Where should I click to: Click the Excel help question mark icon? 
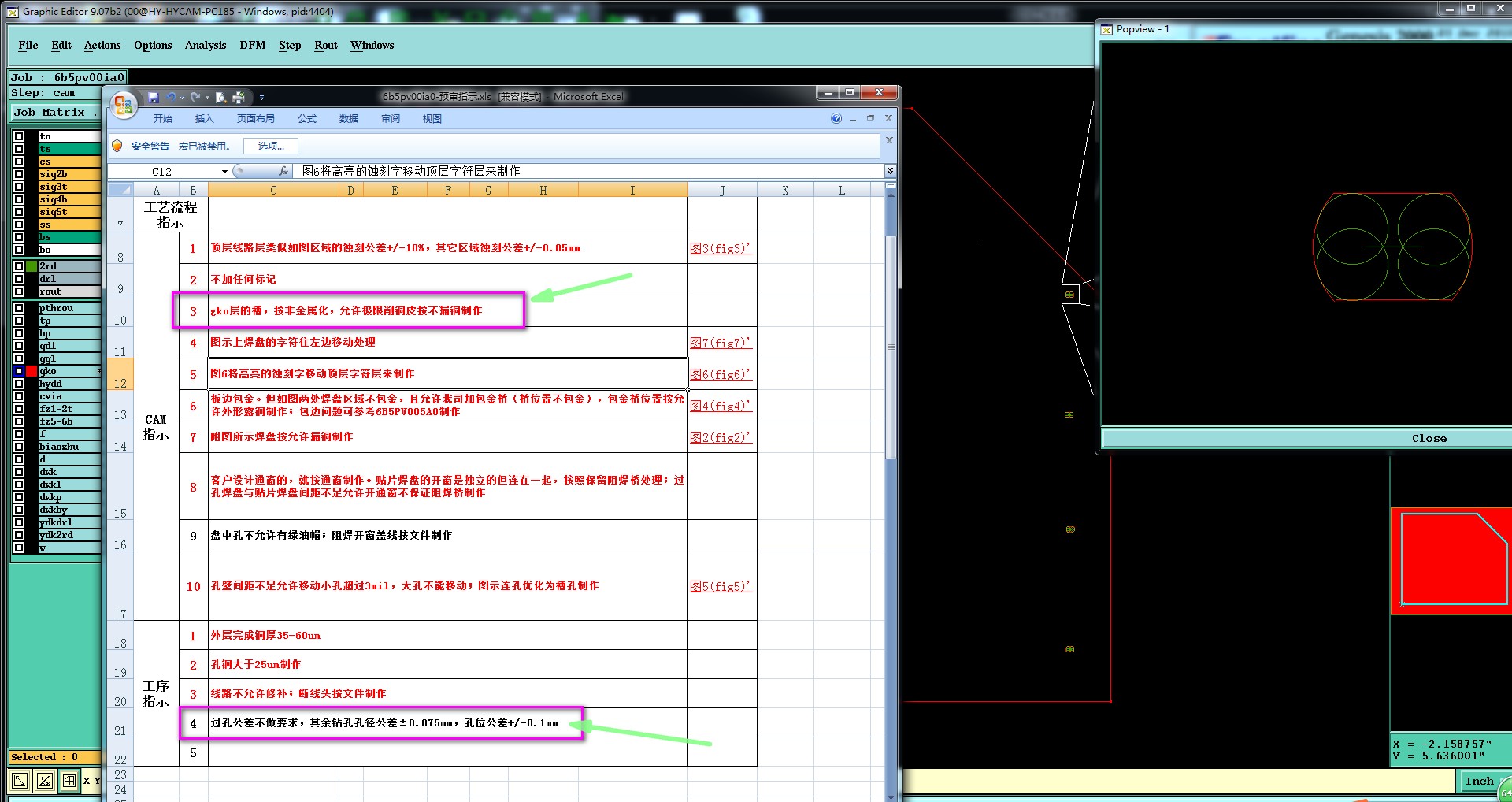coord(836,119)
